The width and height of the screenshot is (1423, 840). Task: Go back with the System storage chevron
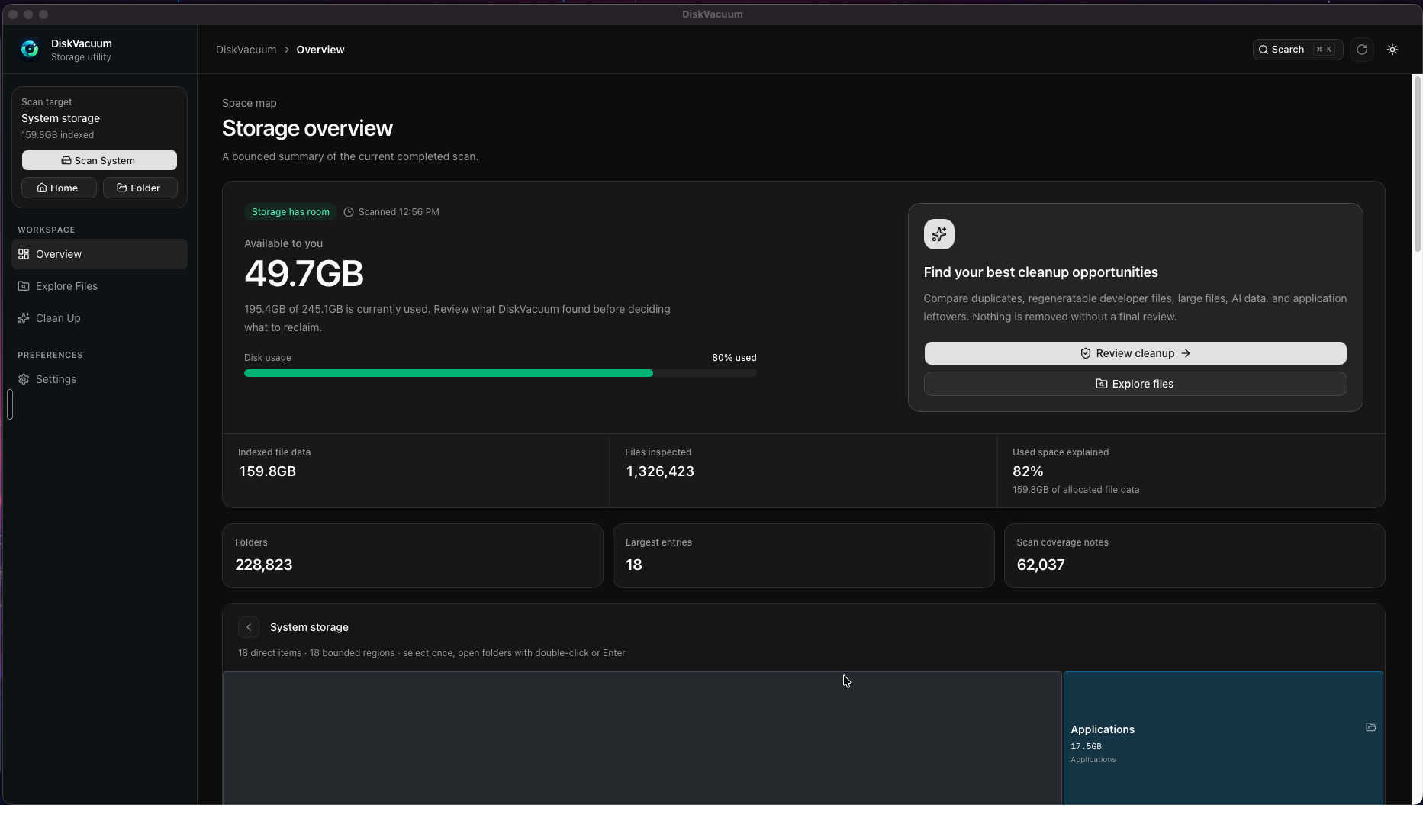click(x=249, y=627)
